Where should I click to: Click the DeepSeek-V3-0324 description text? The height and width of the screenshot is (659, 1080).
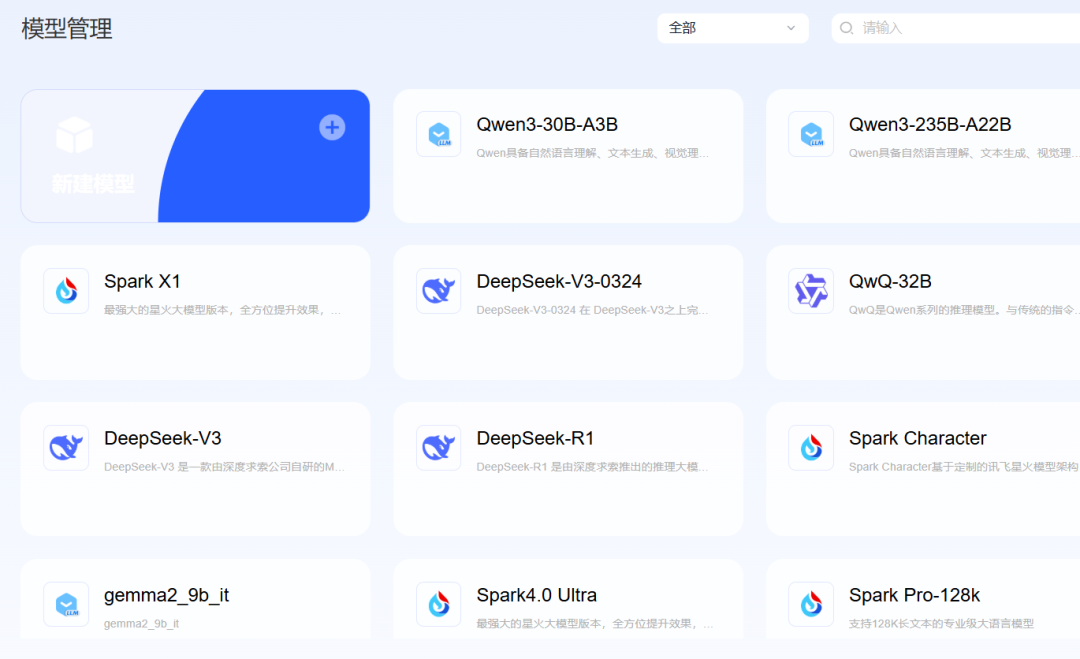pos(592,310)
